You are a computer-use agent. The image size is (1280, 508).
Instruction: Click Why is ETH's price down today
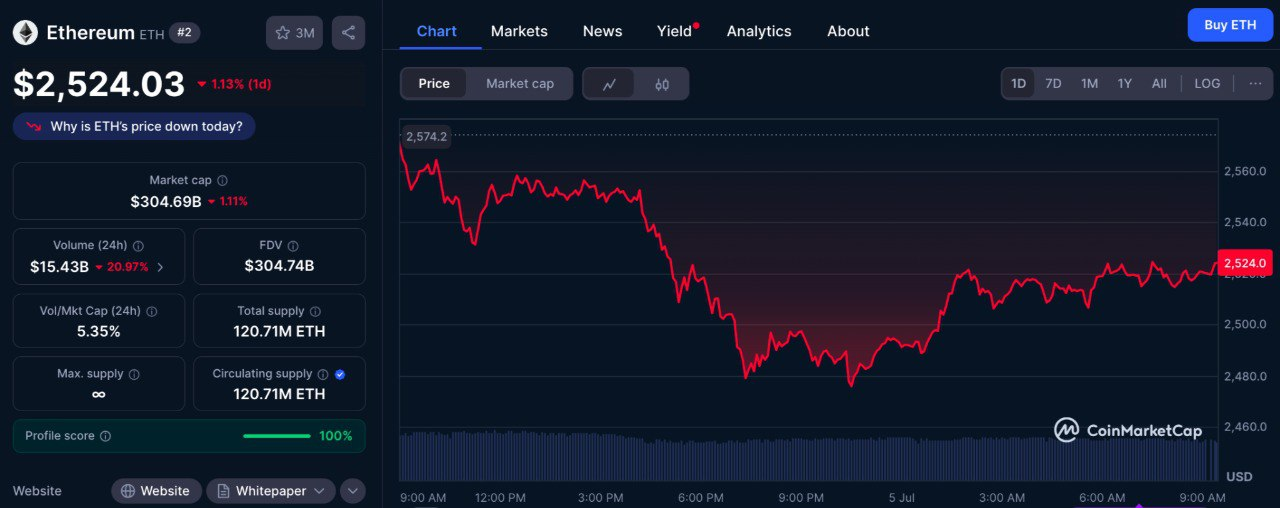click(134, 127)
